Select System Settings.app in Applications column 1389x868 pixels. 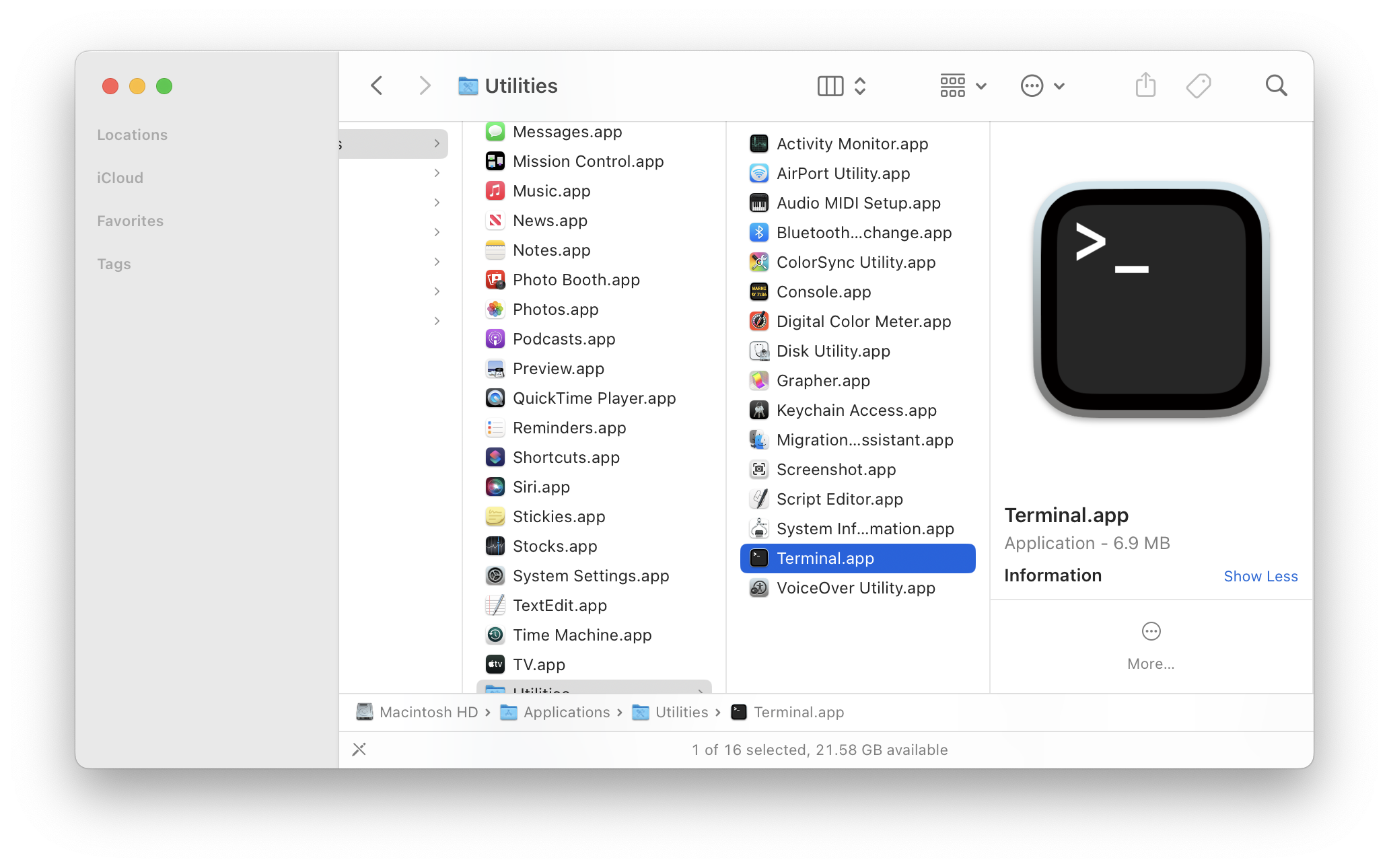(590, 576)
